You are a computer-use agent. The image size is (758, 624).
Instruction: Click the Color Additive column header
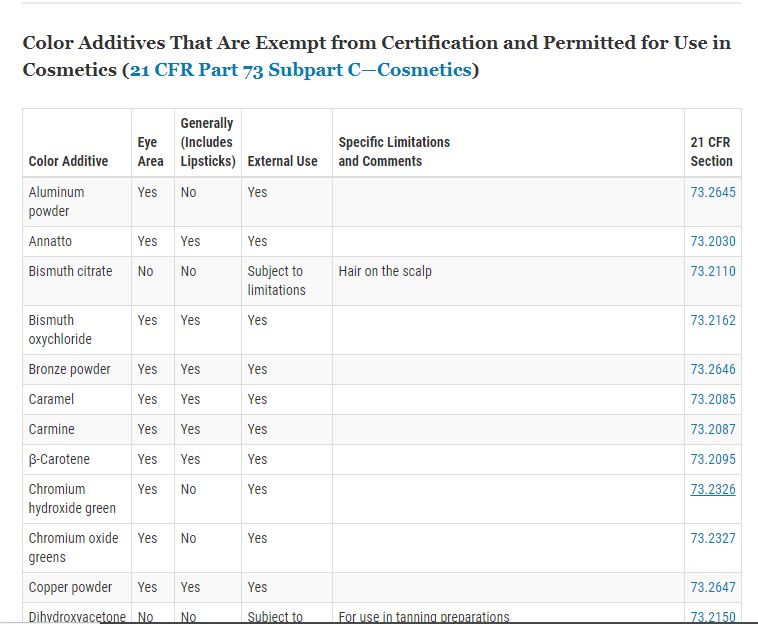pos(68,161)
